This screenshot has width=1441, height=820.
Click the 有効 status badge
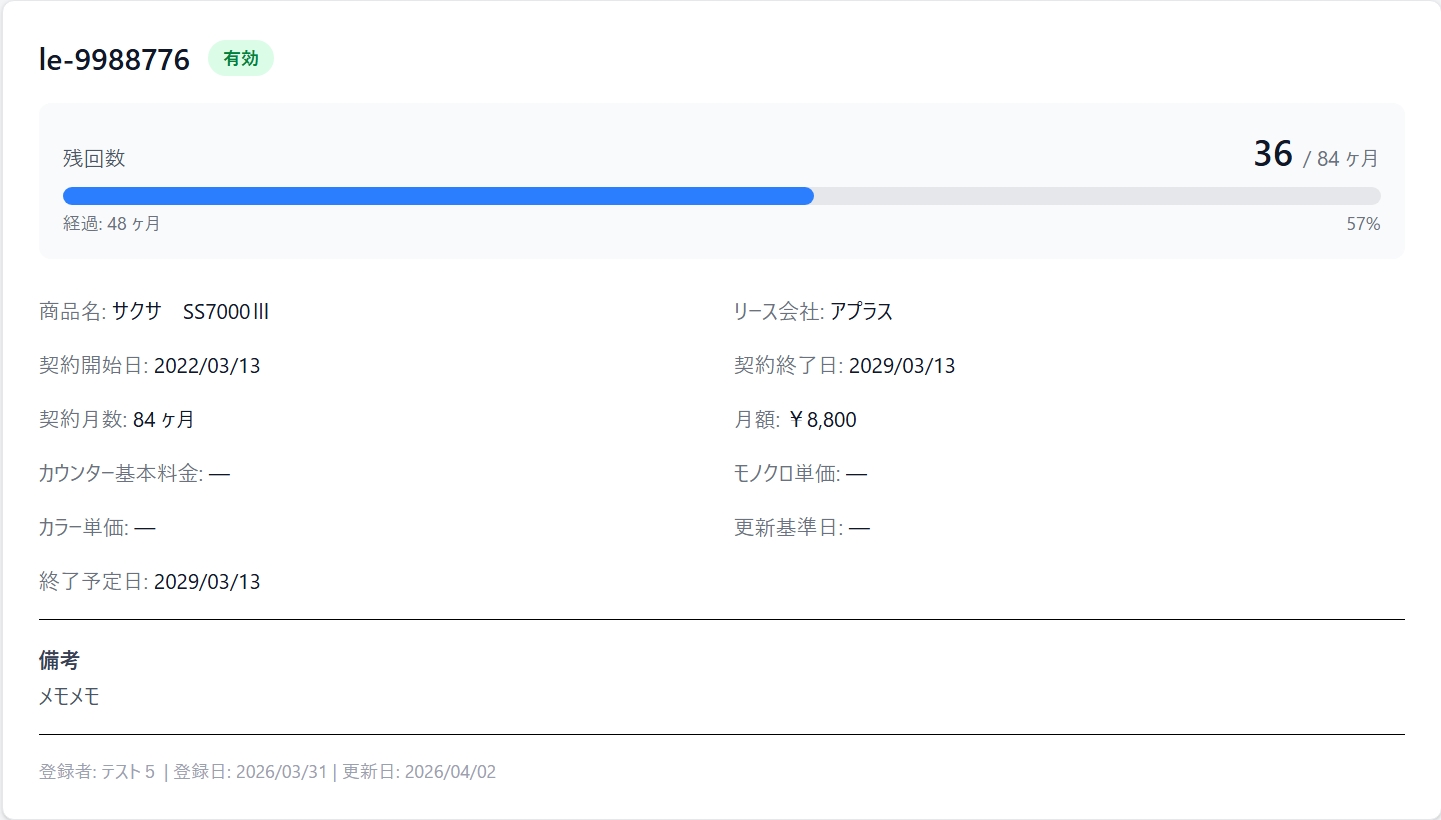241,59
